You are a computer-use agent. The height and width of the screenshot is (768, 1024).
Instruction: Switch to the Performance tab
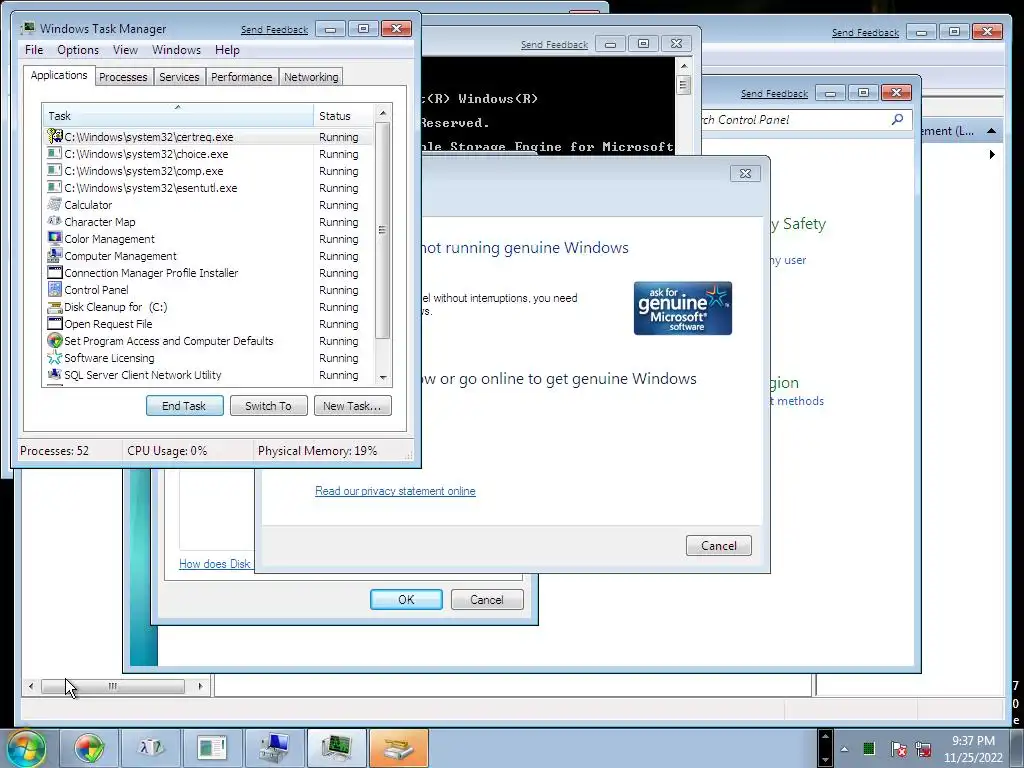(x=242, y=76)
